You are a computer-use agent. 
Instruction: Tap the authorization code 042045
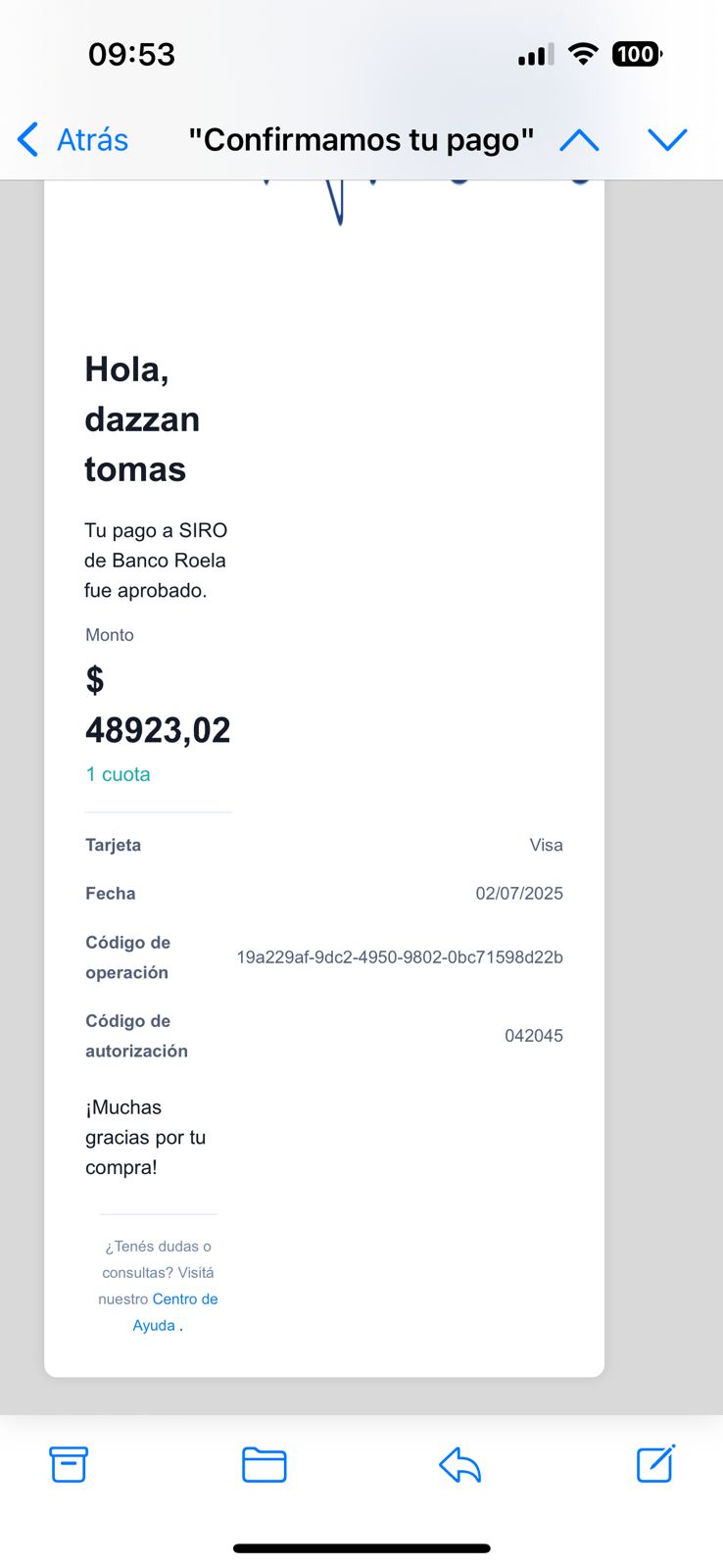tap(533, 1036)
